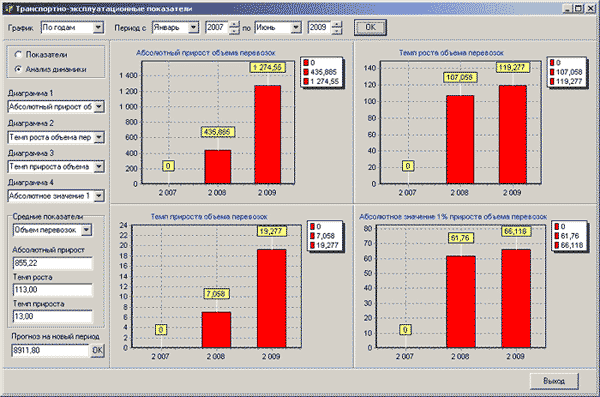Click the 2008 bar in Темп роста chart
600x397 pixels.
coord(460,140)
